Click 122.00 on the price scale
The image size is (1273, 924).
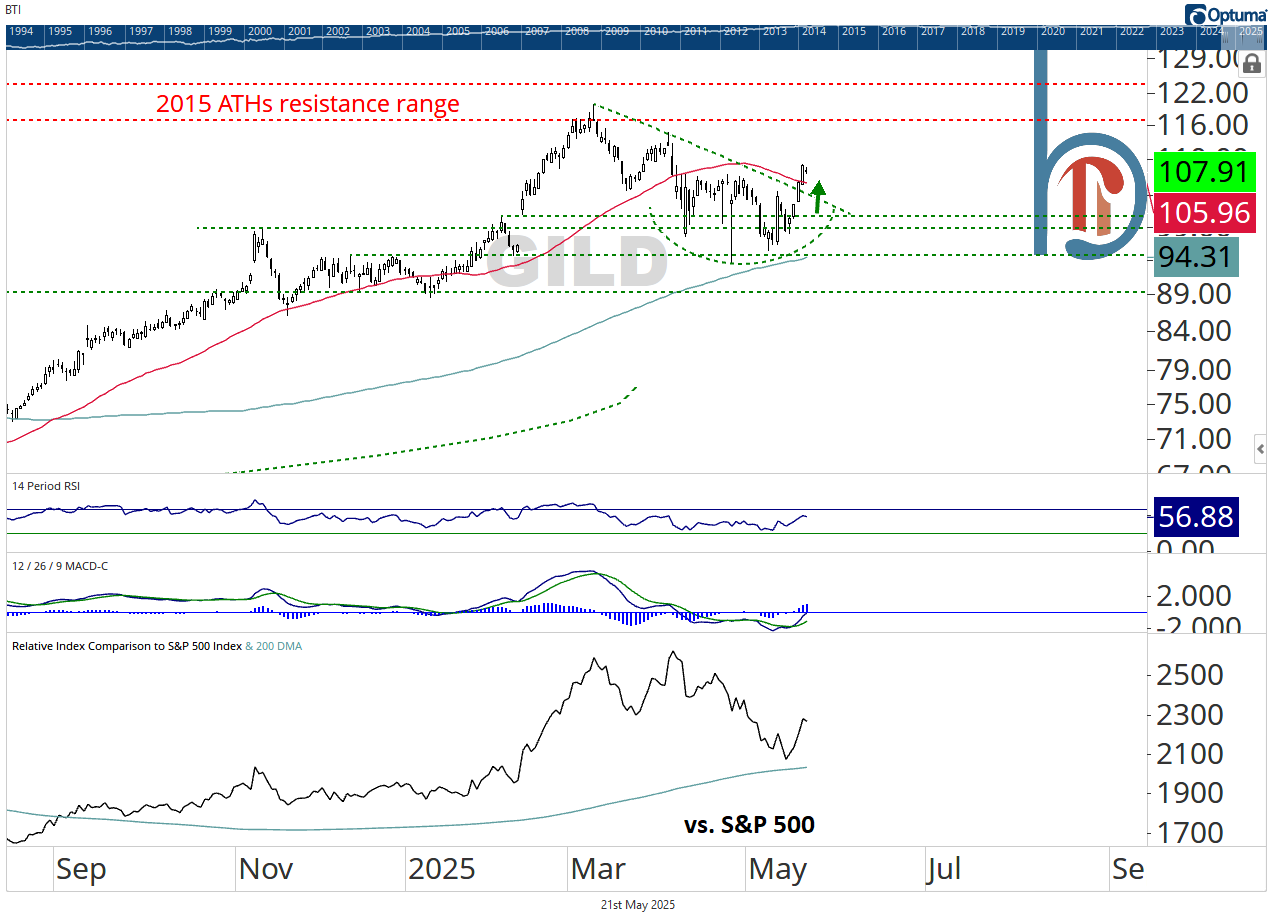point(1200,93)
